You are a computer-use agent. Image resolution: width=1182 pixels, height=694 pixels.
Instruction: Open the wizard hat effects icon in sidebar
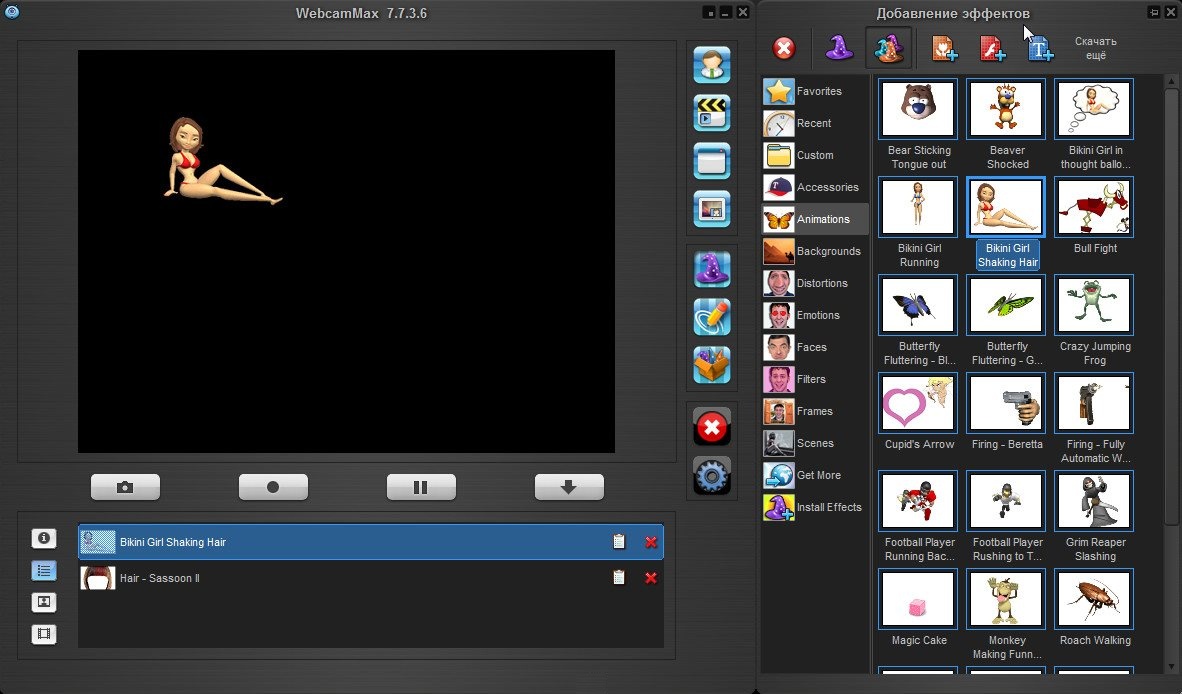coord(711,269)
